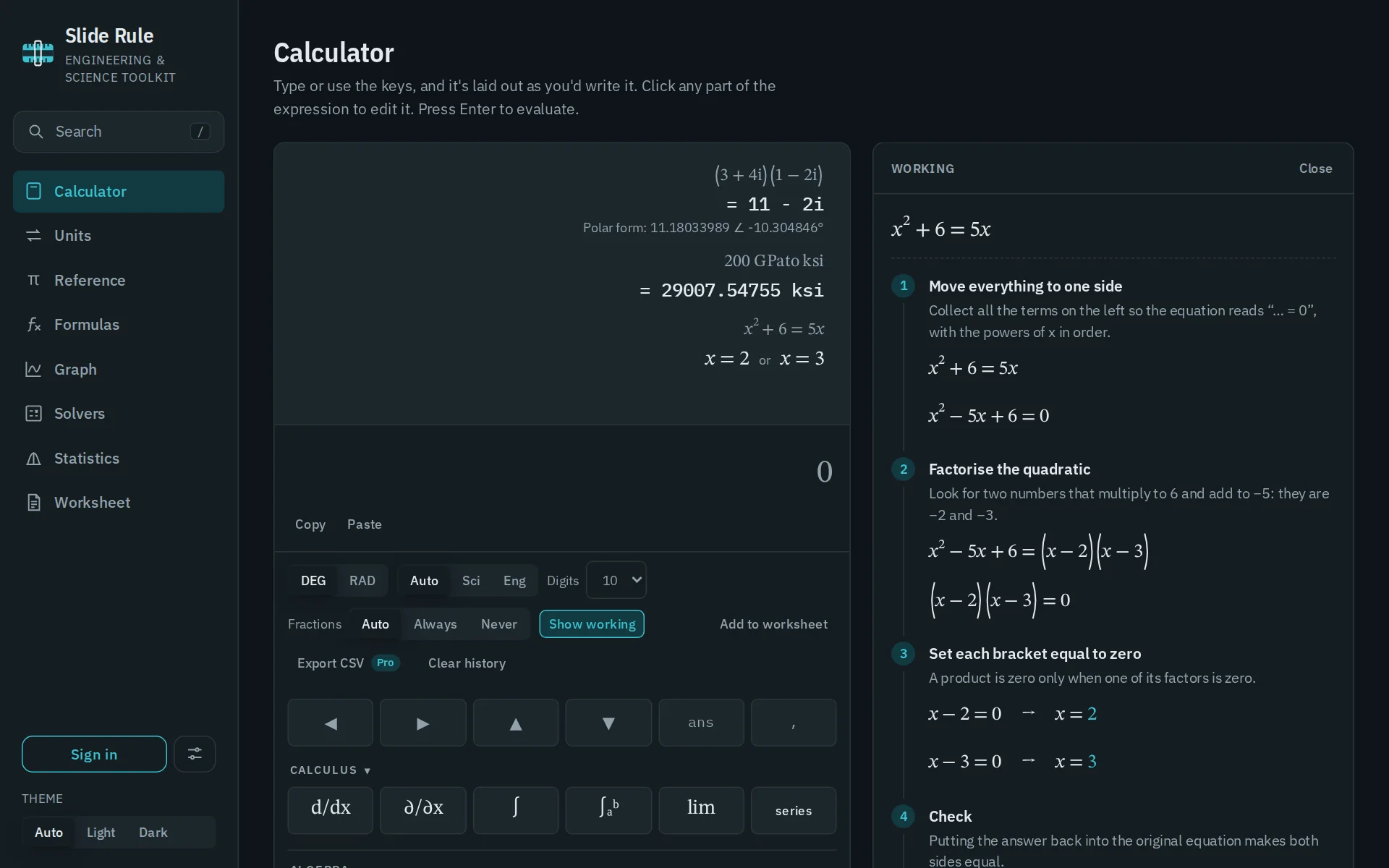Image resolution: width=1389 pixels, height=868 pixels.
Task: Collapse the CALCULUS keypad section
Action: click(331, 770)
